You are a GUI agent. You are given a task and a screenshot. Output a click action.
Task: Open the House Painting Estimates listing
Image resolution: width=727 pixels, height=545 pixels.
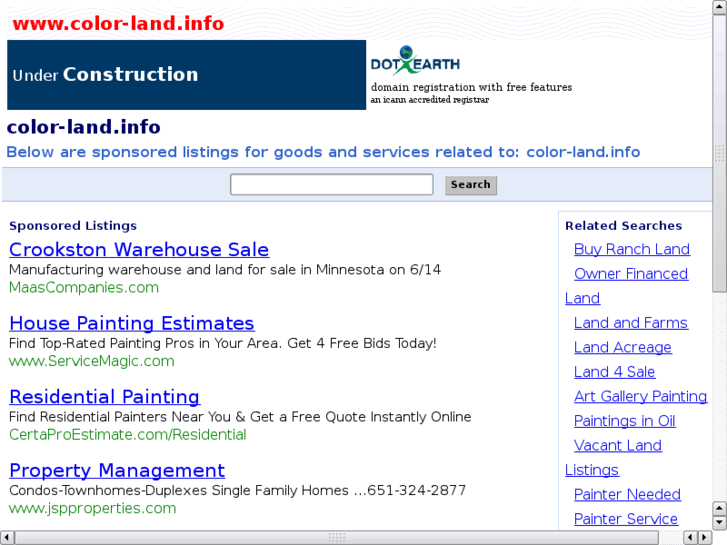[132, 323]
